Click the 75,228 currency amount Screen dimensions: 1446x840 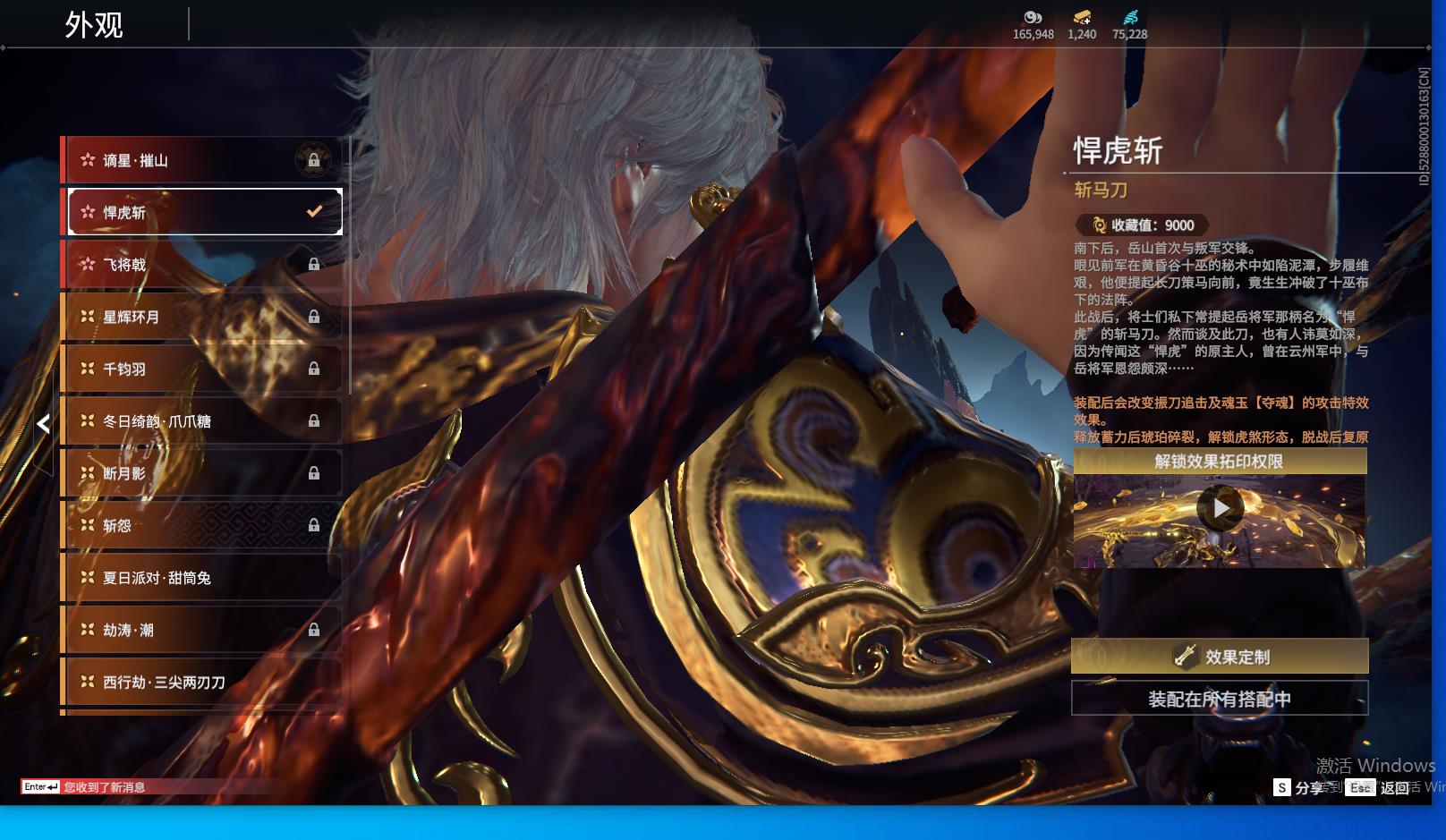tap(1130, 34)
